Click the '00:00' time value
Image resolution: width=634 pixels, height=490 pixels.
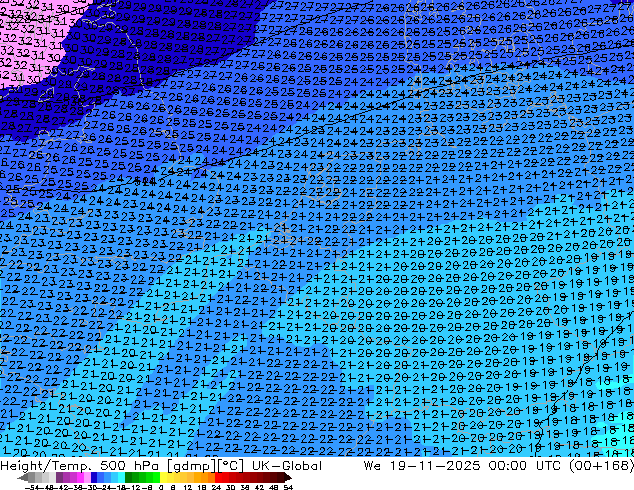pyautogui.click(x=507, y=466)
